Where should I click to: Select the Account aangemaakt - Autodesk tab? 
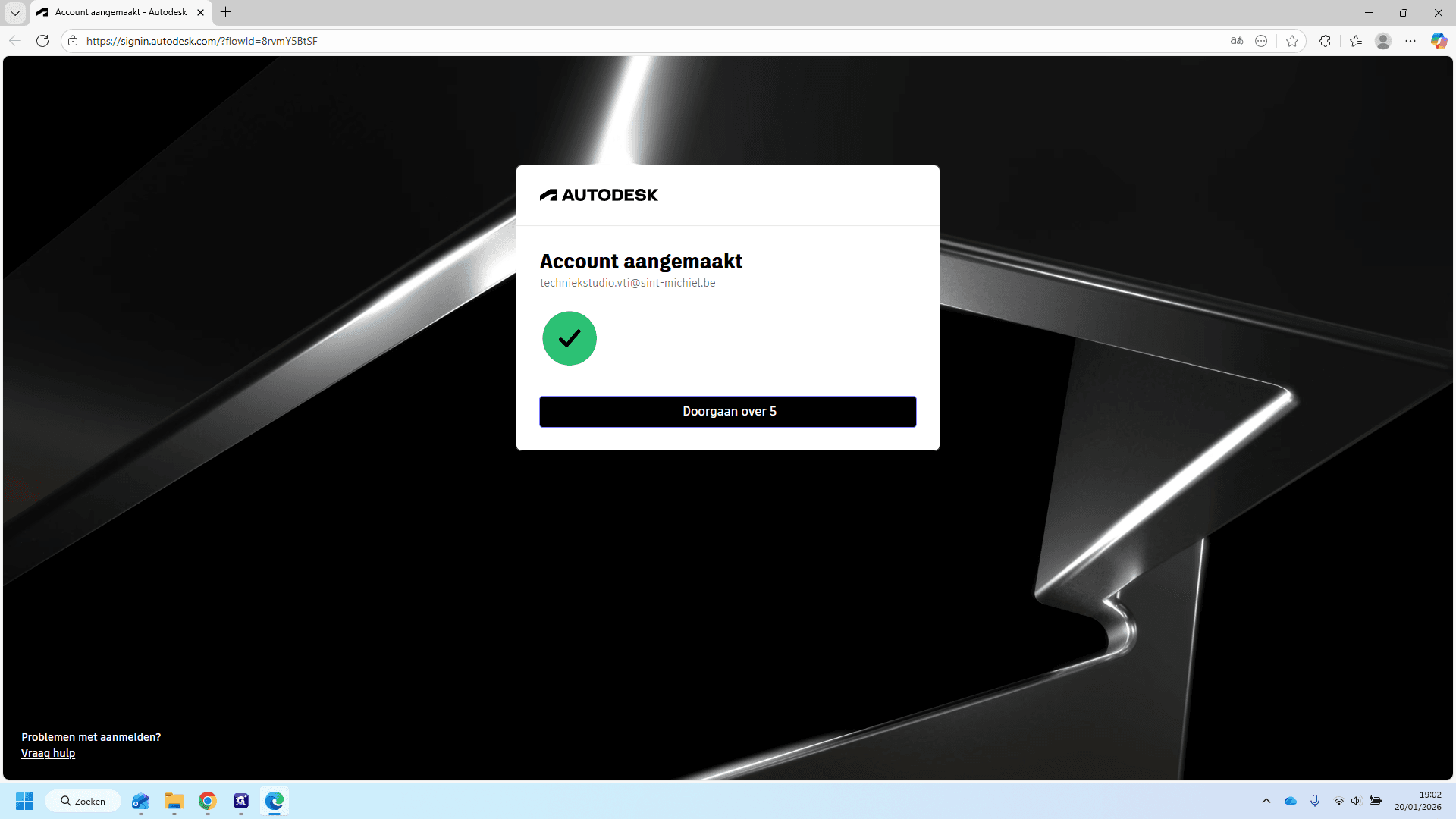point(120,12)
